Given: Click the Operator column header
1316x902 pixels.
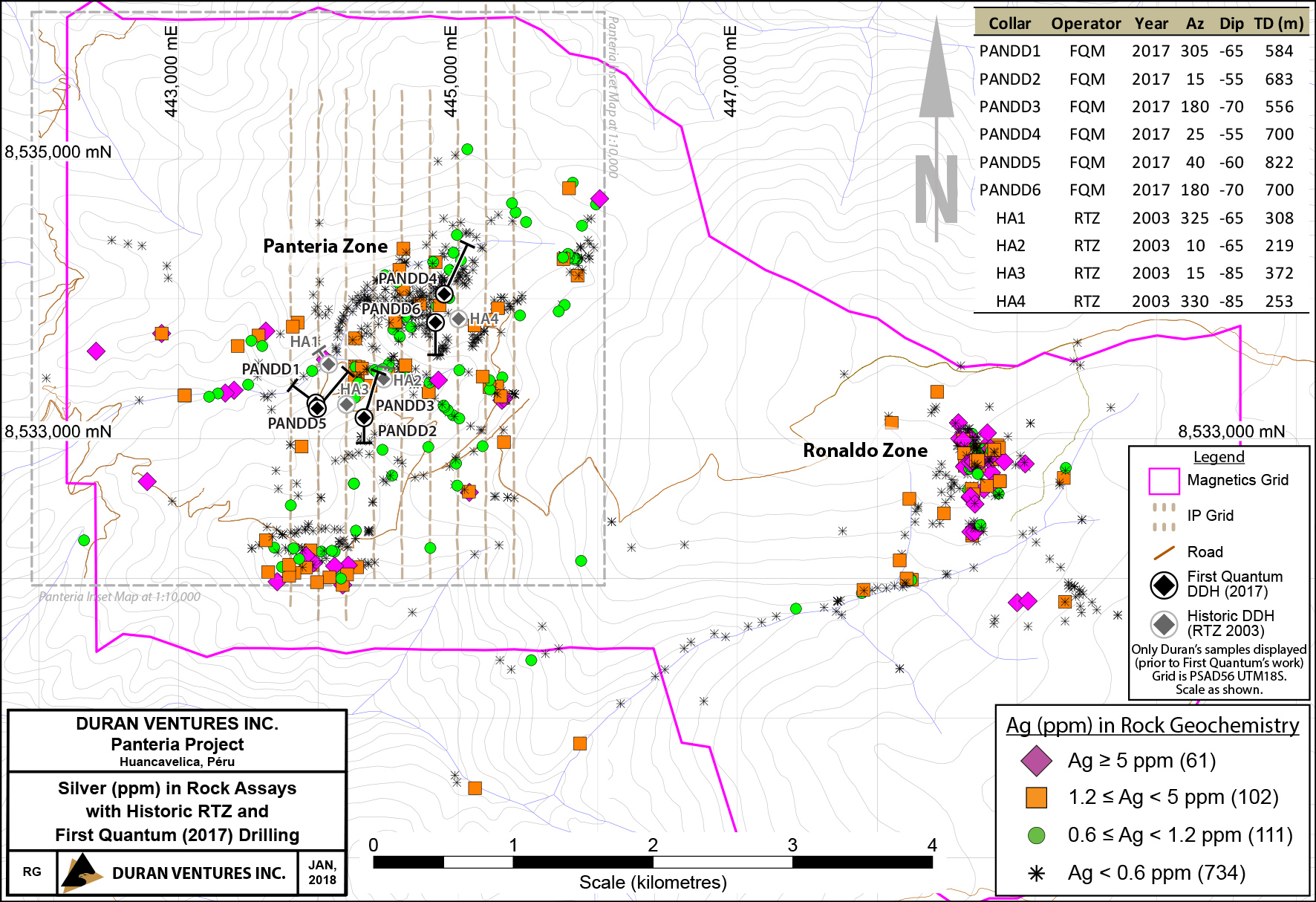Looking at the screenshot, I should pyautogui.click(x=1086, y=24).
